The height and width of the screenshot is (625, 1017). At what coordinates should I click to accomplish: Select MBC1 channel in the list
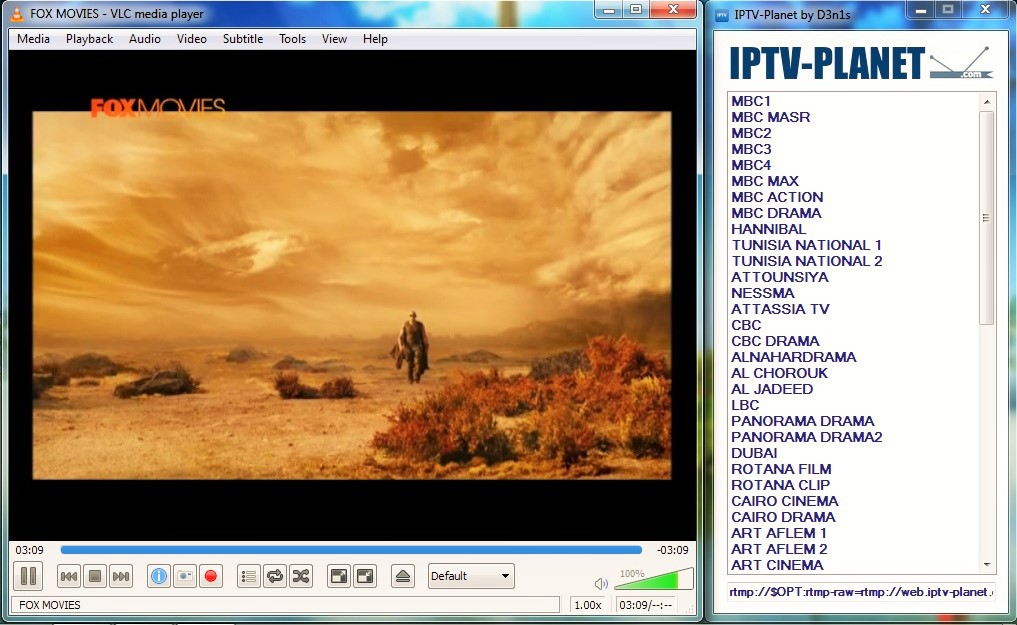click(x=751, y=101)
